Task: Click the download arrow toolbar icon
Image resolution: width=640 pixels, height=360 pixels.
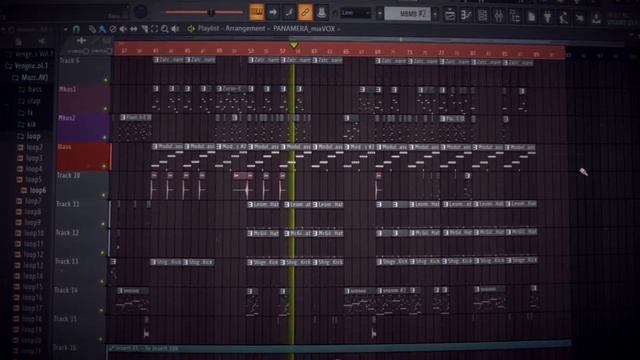Action: click(596, 18)
